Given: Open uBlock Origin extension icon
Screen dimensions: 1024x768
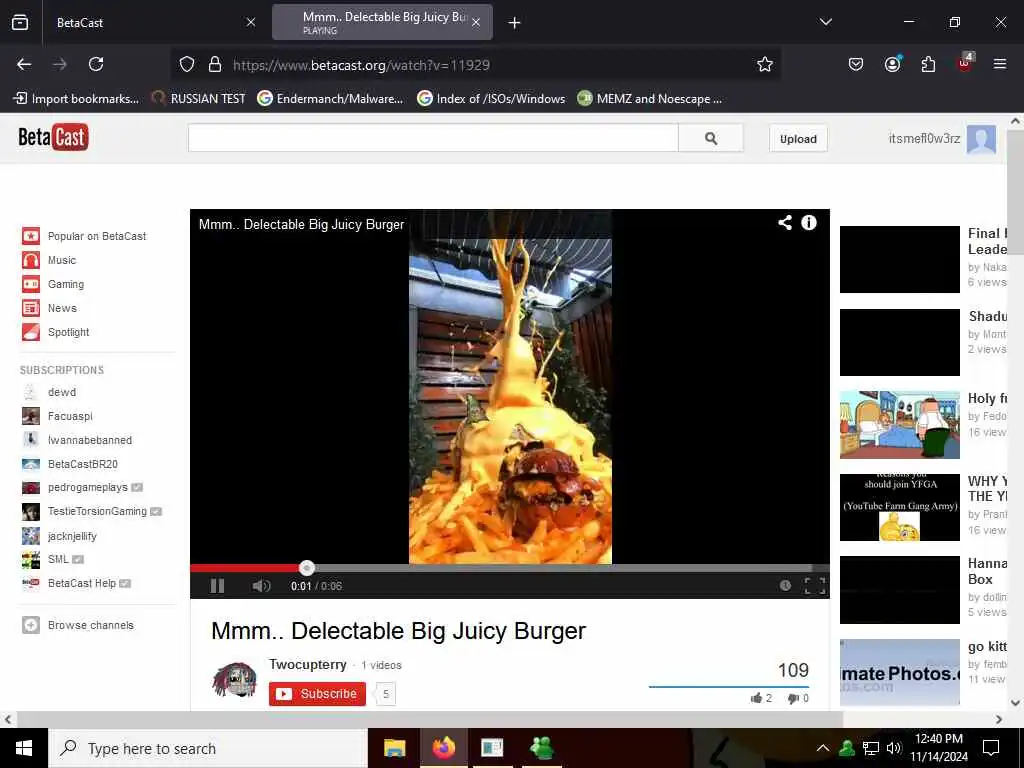Looking at the screenshot, I should pyautogui.click(x=965, y=63).
